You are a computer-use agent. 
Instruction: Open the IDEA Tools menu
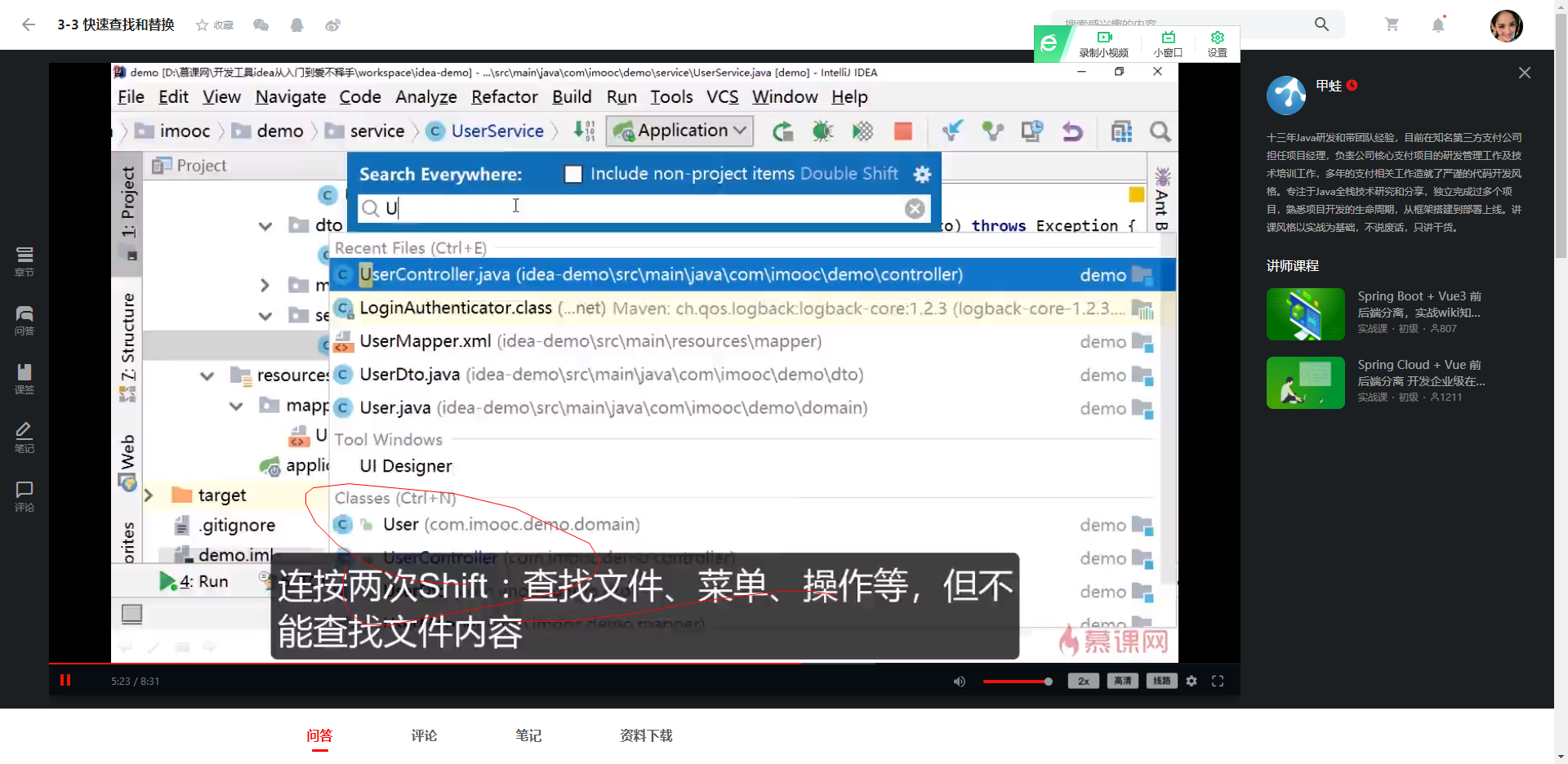[x=671, y=97]
